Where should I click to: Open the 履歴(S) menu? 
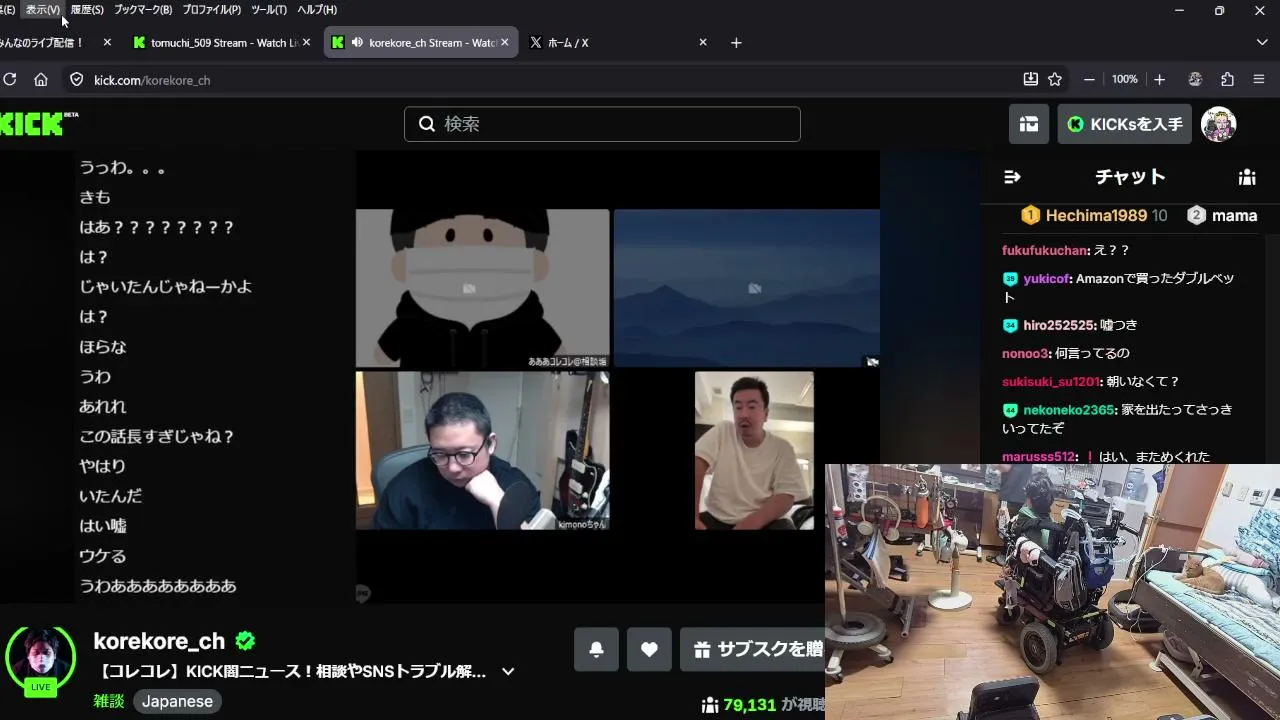point(87,10)
